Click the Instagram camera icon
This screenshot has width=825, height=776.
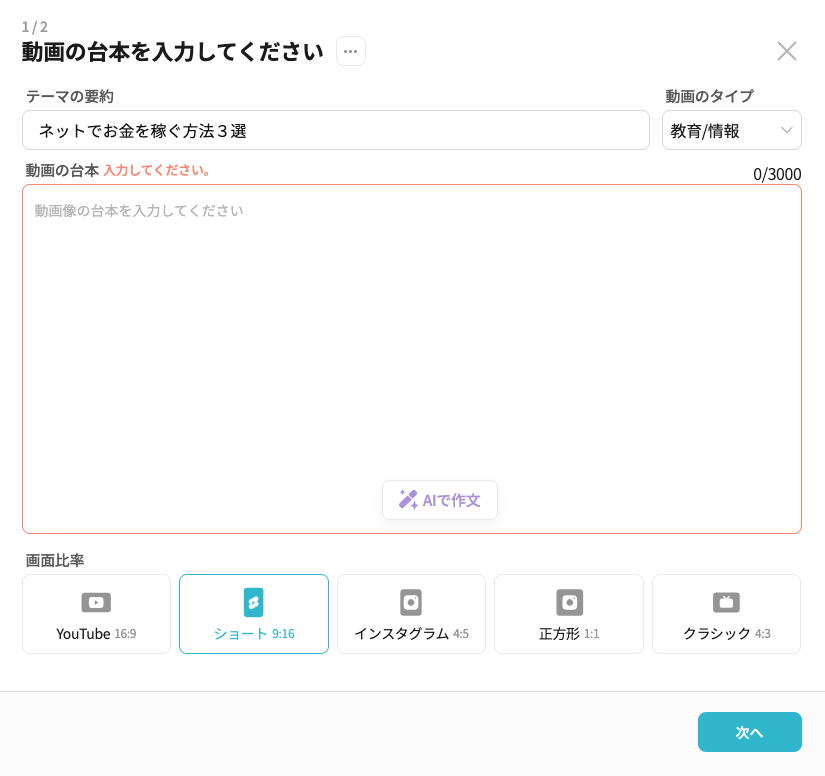pyautogui.click(x=411, y=602)
